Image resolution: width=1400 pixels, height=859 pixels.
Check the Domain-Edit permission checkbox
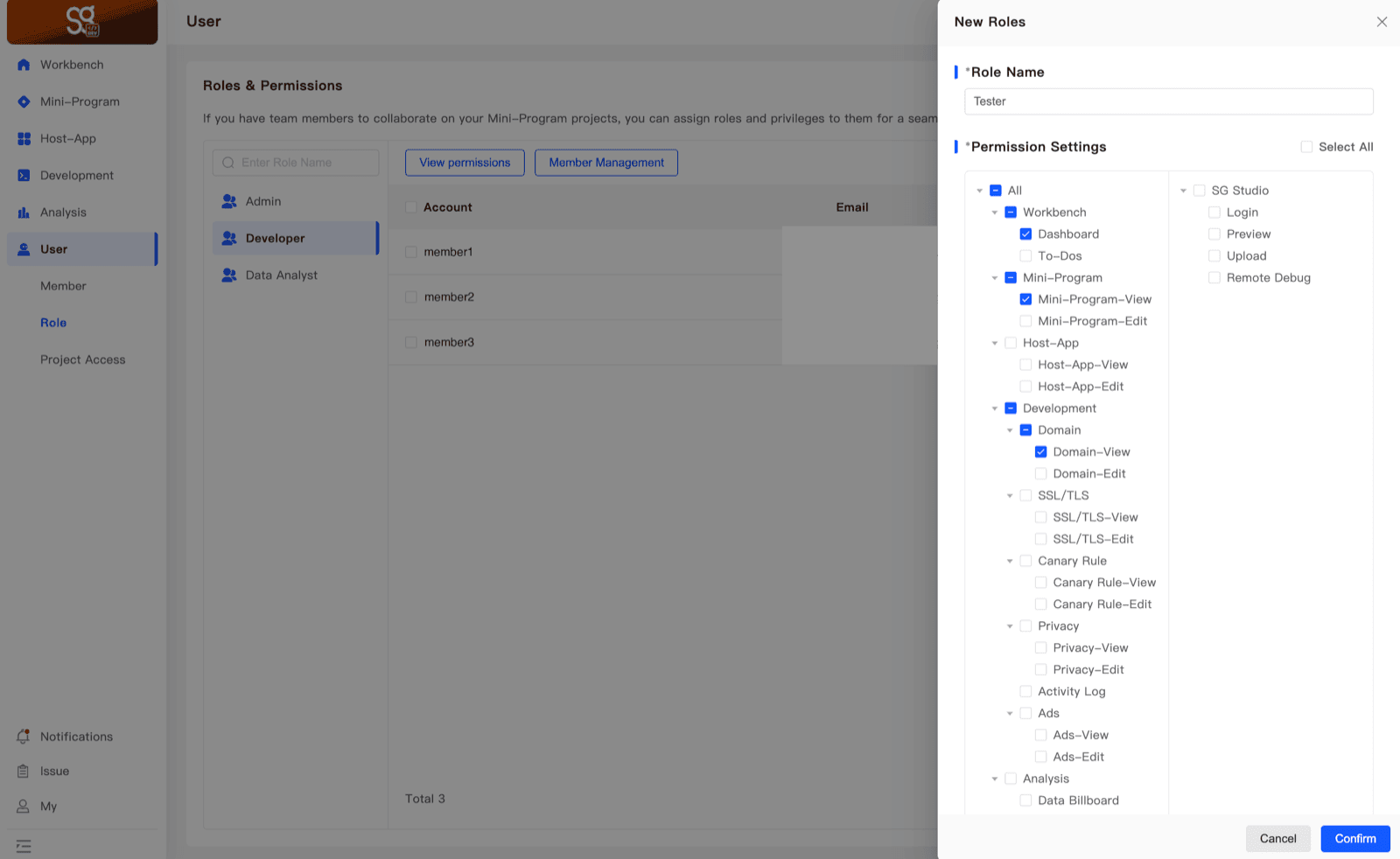[1041, 474]
